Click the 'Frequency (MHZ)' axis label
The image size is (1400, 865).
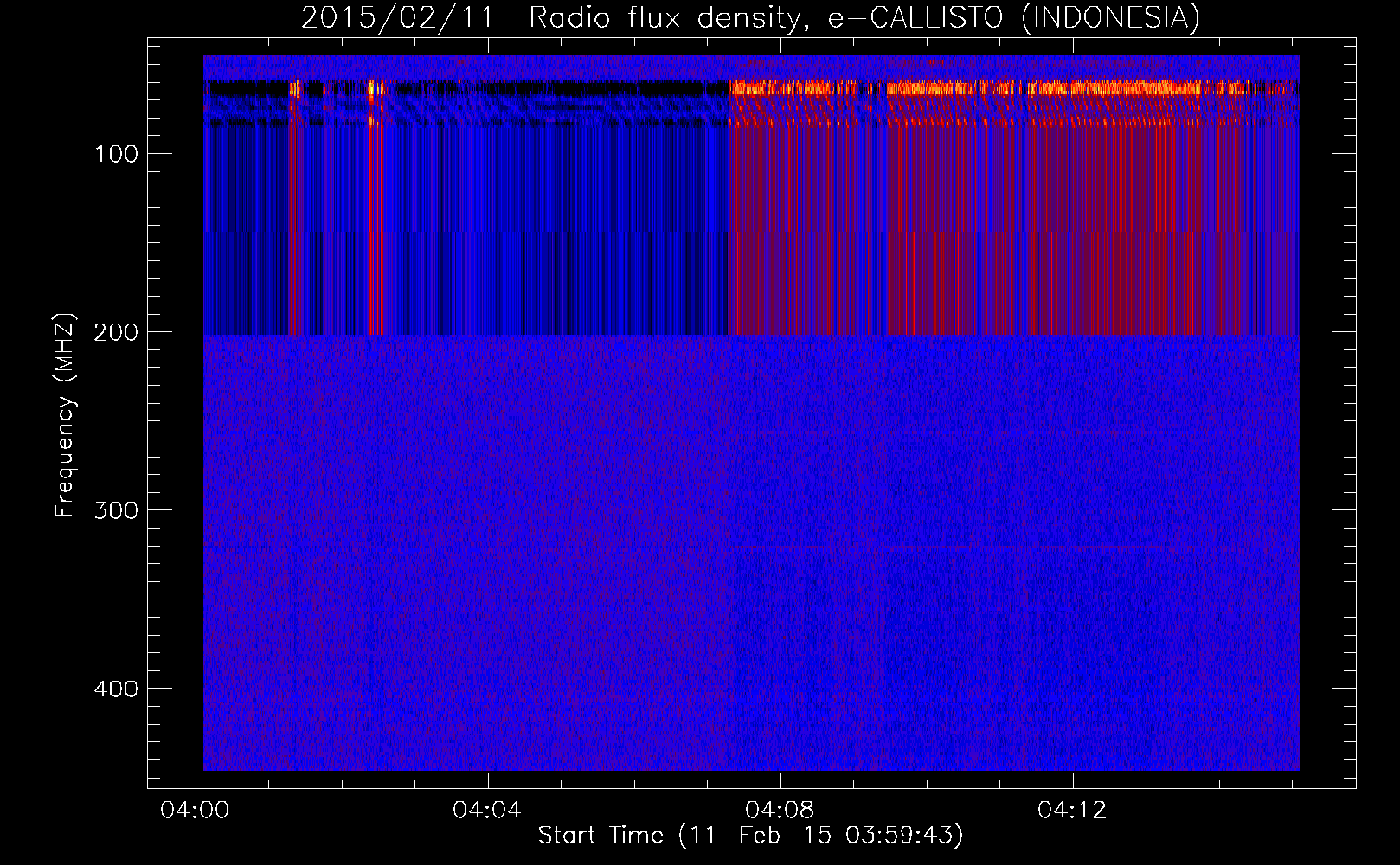click(x=66, y=414)
